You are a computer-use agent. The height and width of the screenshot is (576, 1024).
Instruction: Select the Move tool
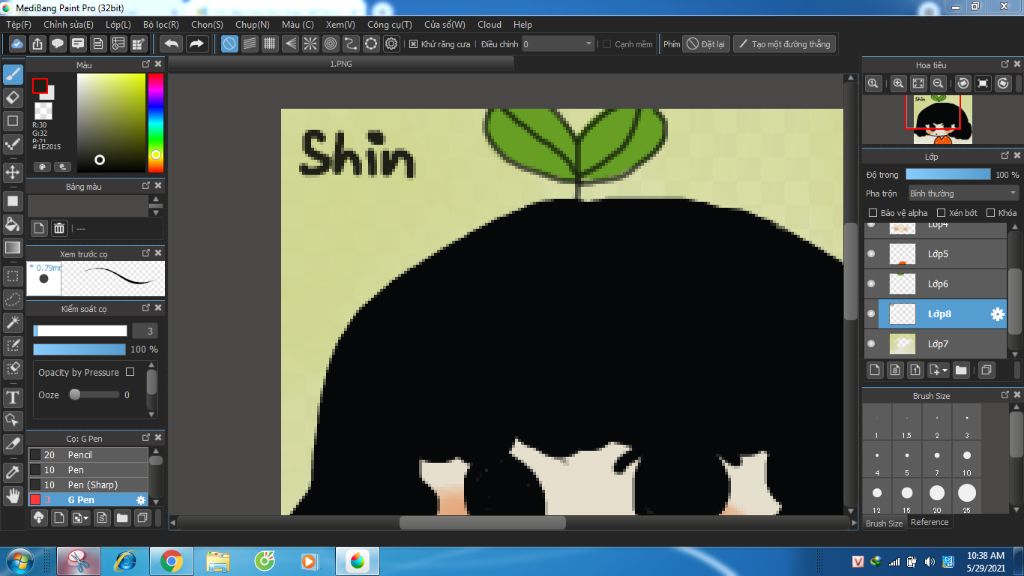tap(12, 172)
